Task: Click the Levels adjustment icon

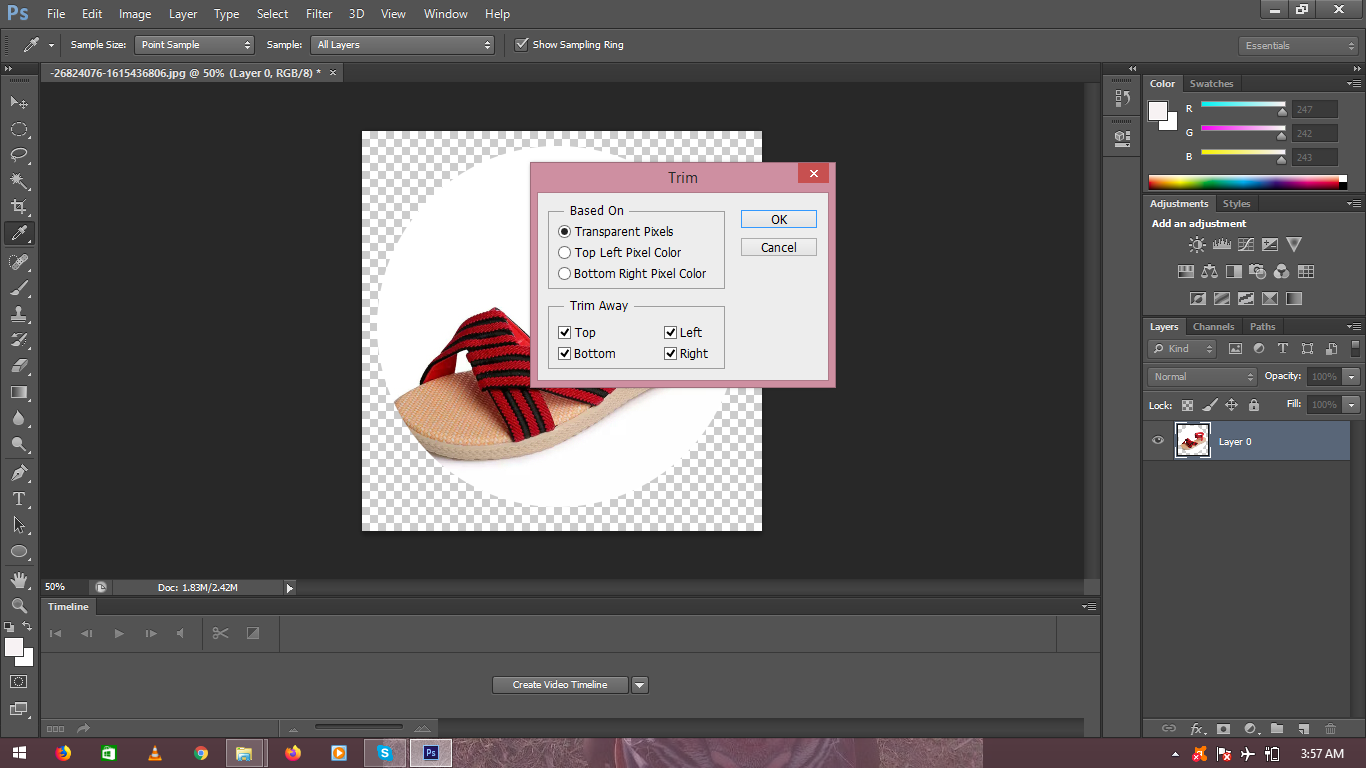Action: point(1221,244)
